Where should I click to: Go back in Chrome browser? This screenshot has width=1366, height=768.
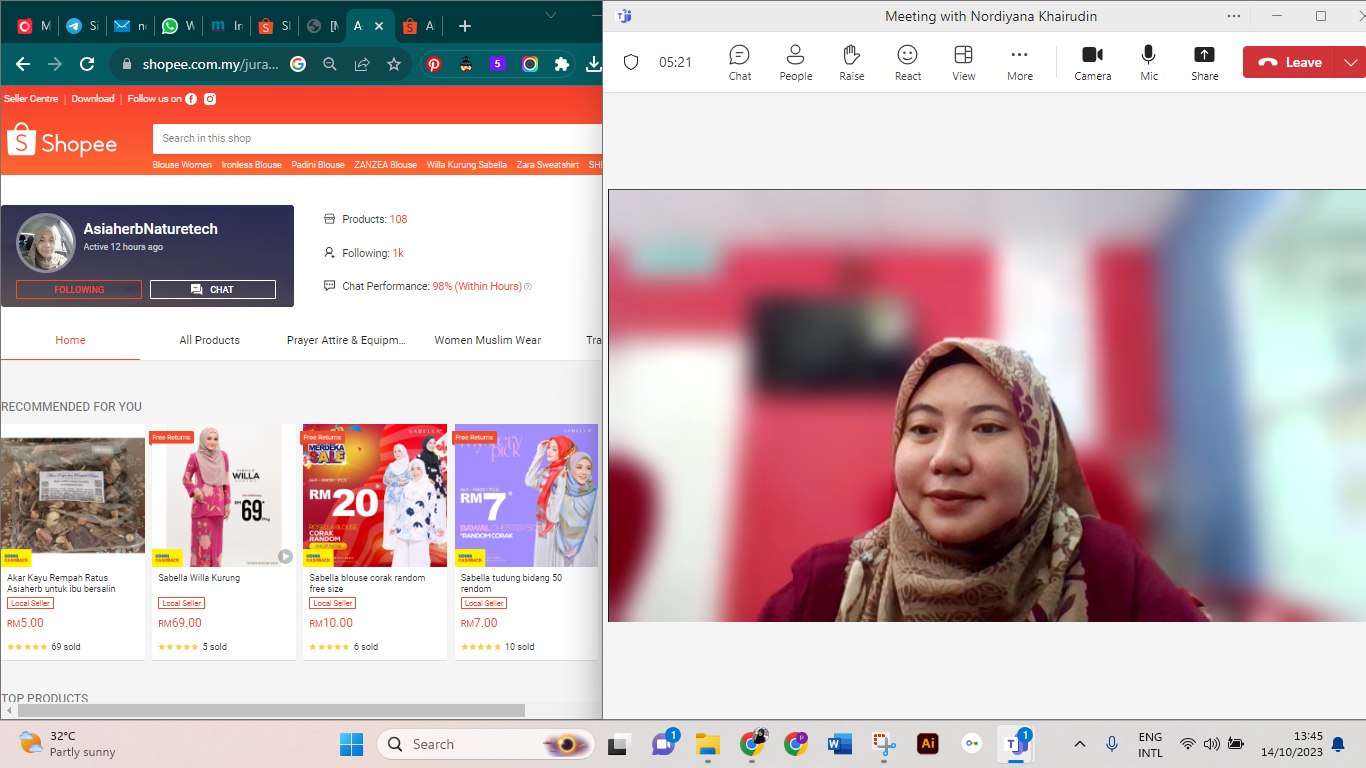coord(23,64)
